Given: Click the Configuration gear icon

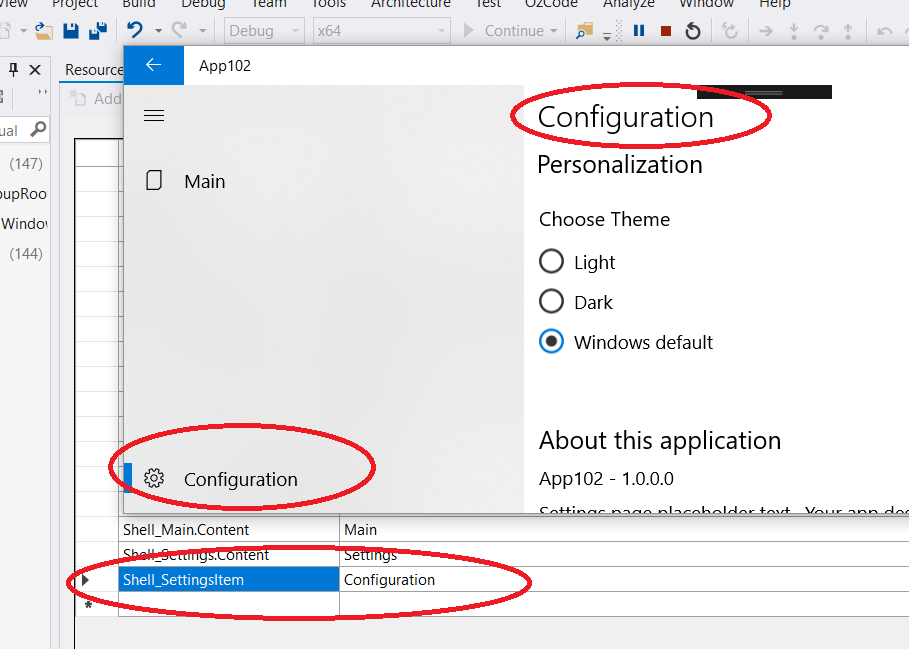Looking at the screenshot, I should (154, 478).
